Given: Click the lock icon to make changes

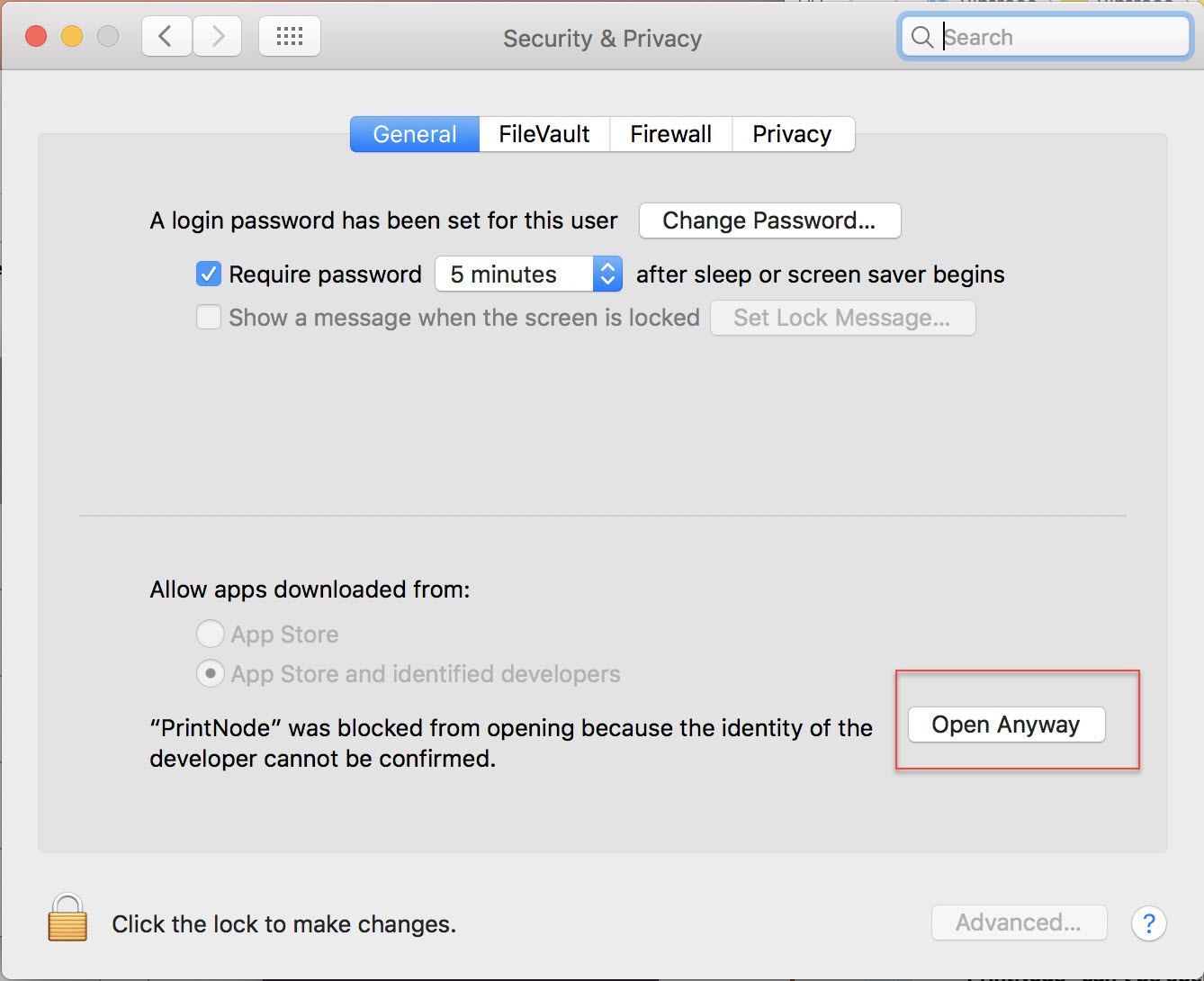Looking at the screenshot, I should click(x=67, y=917).
